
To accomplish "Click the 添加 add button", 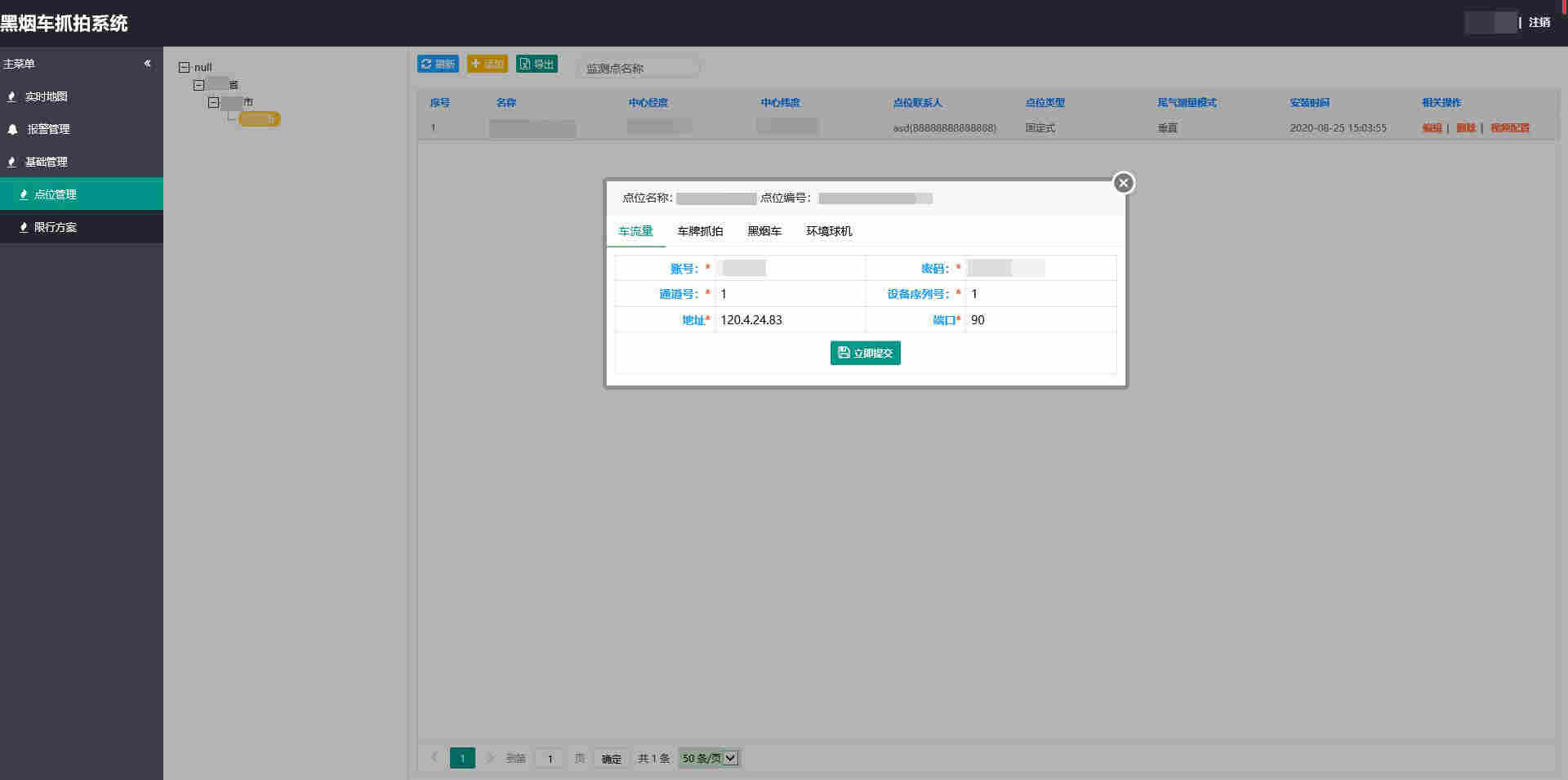I will pyautogui.click(x=487, y=64).
